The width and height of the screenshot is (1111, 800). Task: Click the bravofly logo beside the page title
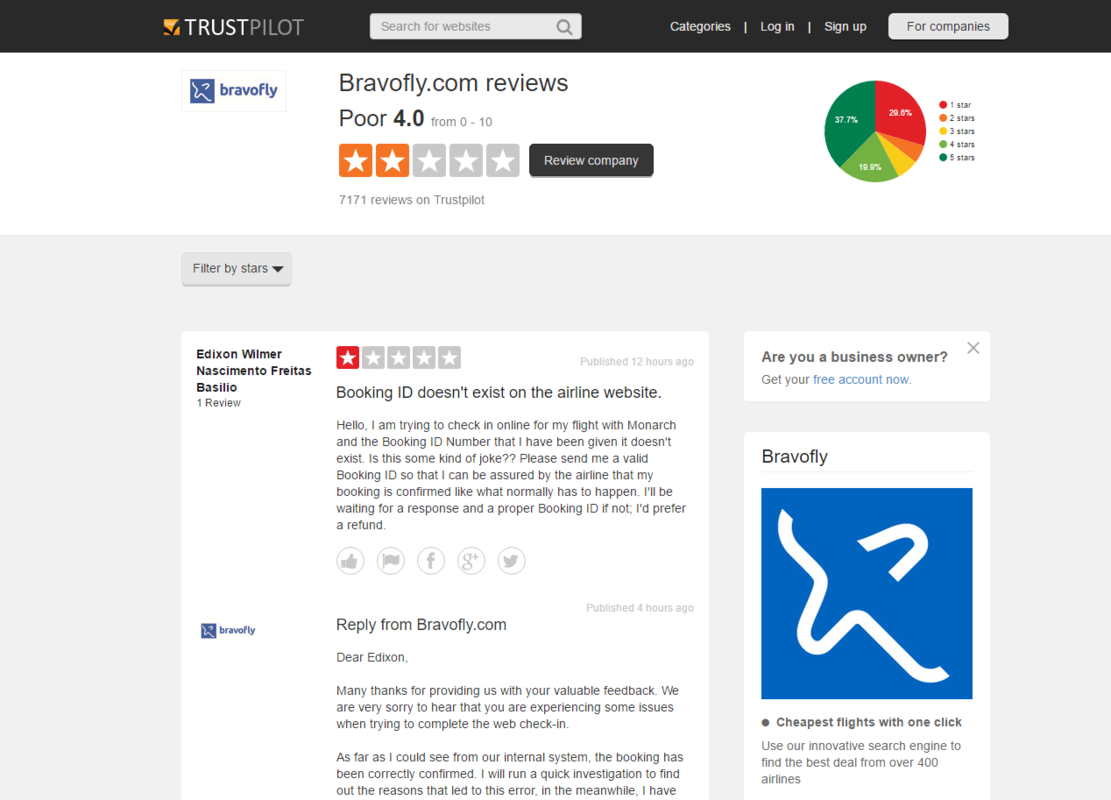point(234,91)
